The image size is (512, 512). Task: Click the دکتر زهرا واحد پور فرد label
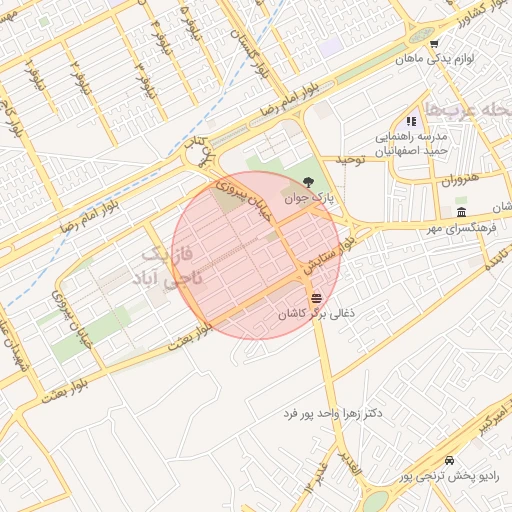[333, 414]
